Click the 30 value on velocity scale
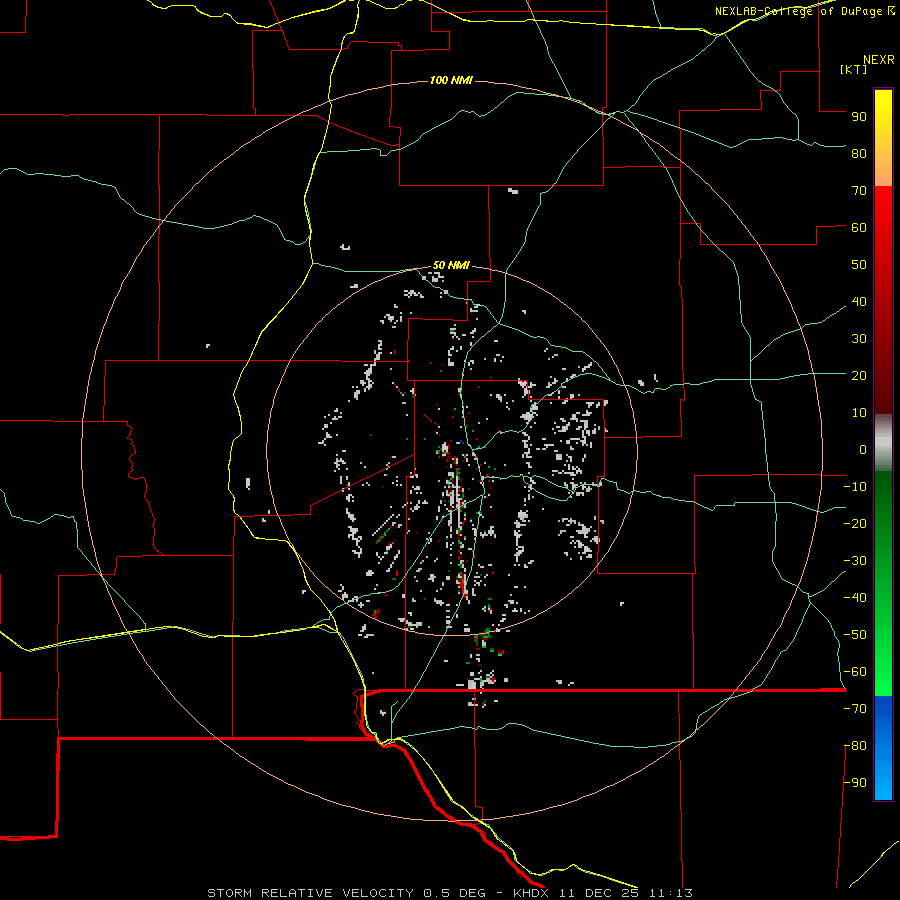 click(859, 339)
